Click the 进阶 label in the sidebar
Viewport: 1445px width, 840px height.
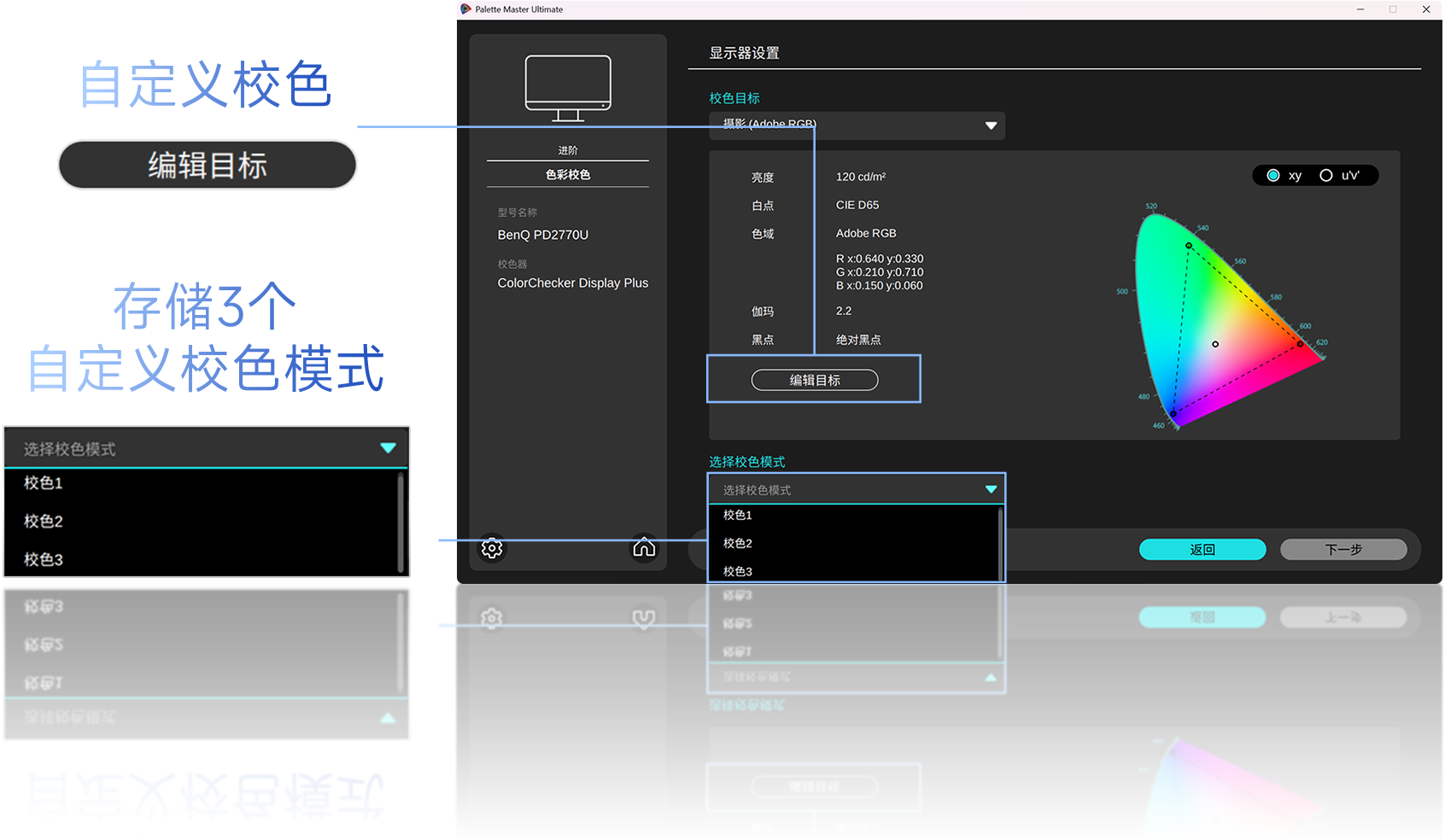[568, 150]
